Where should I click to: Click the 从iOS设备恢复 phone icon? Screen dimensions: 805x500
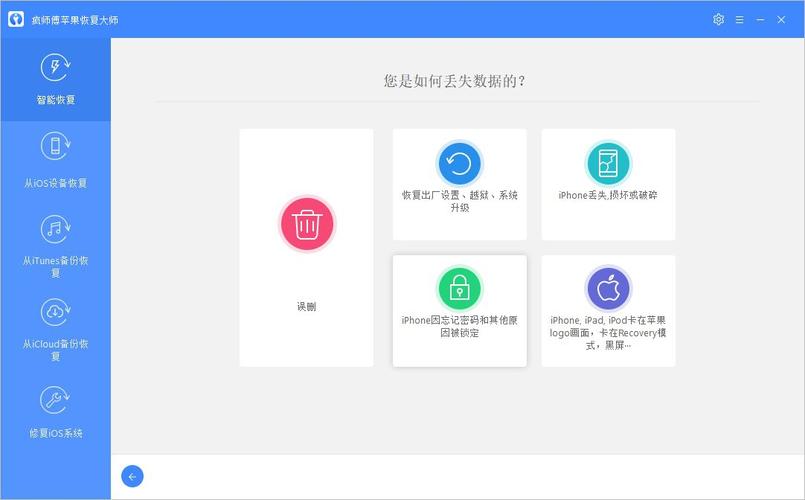pos(55,146)
